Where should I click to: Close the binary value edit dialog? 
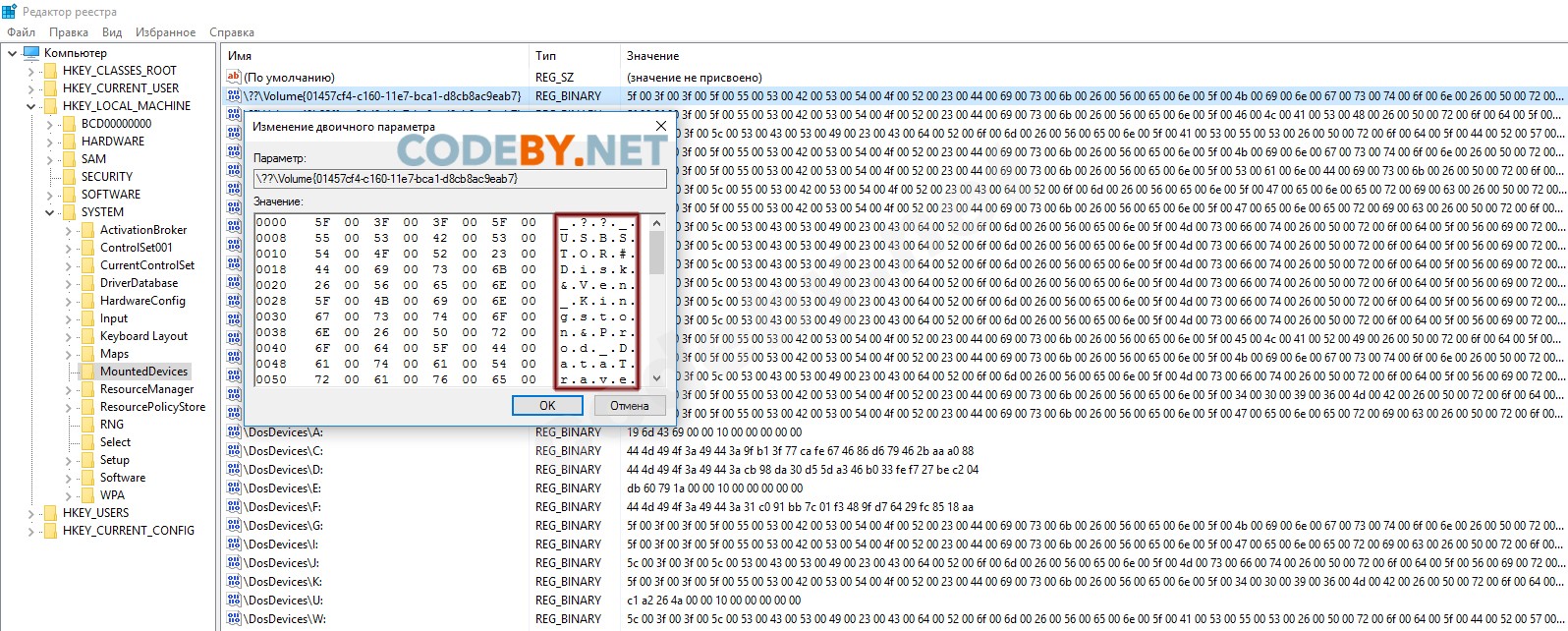tap(660, 127)
